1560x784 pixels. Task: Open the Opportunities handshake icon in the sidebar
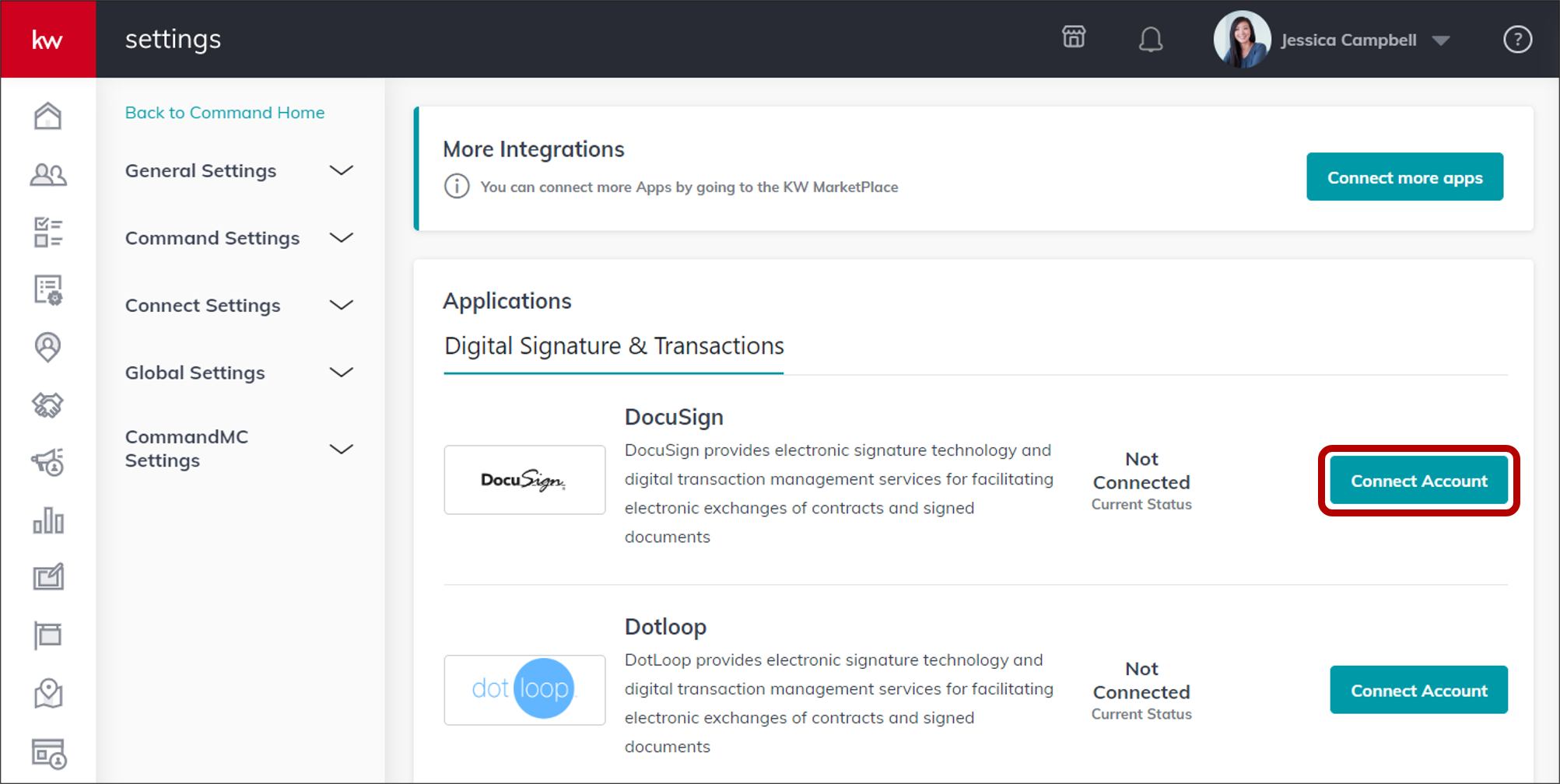pyautogui.click(x=47, y=404)
